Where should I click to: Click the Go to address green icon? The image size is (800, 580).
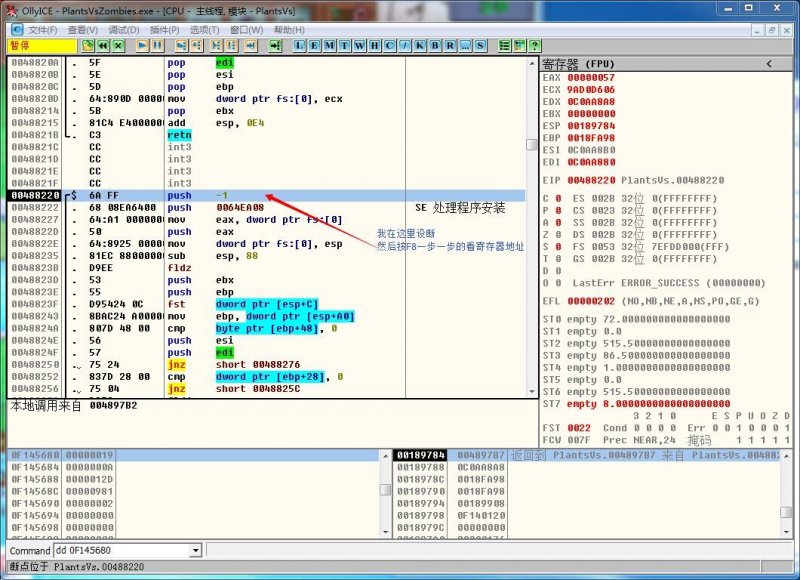pyautogui.click(x=276, y=46)
